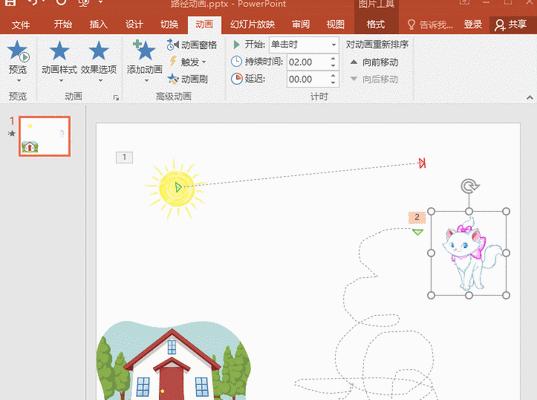Image resolution: width=537 pixels, height=400 pixels.
Task: Select slide 1 thumbnail
Action: (45, 136)
